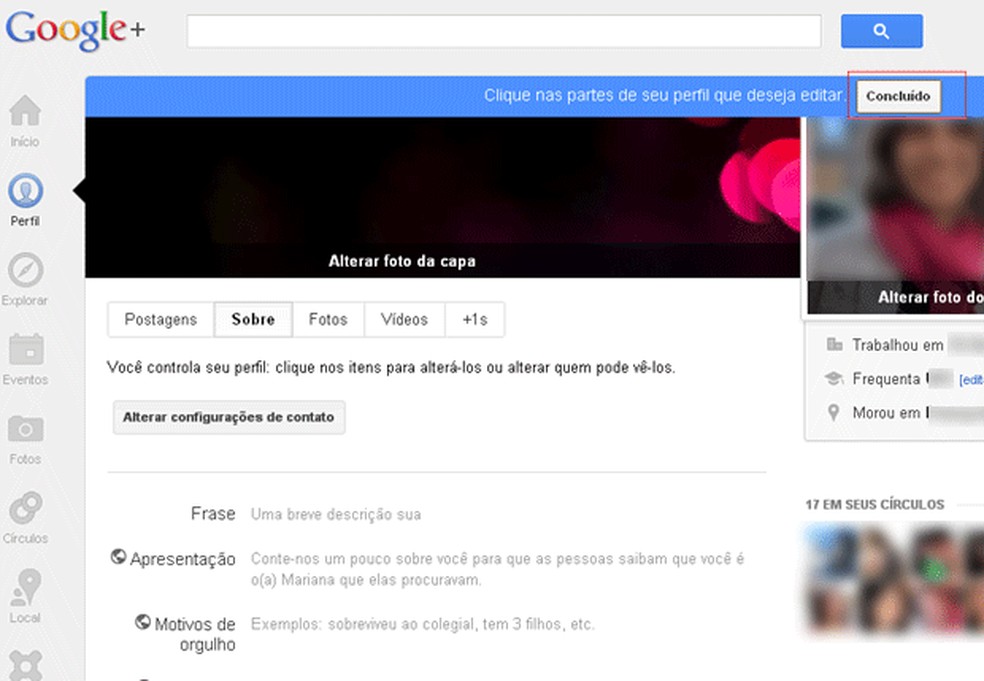This screenshot has width=984, height=681.
Task: Click the '17 EM SEUS CÍRCULOS' heading
Action: [875, 505]
